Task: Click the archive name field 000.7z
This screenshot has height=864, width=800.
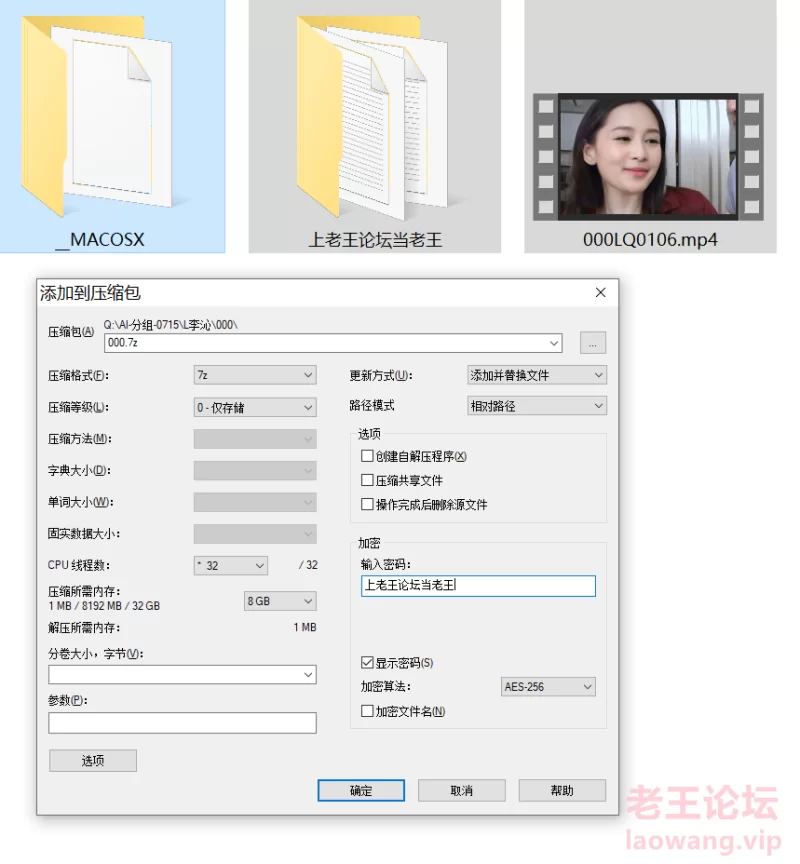Action: 333,343
